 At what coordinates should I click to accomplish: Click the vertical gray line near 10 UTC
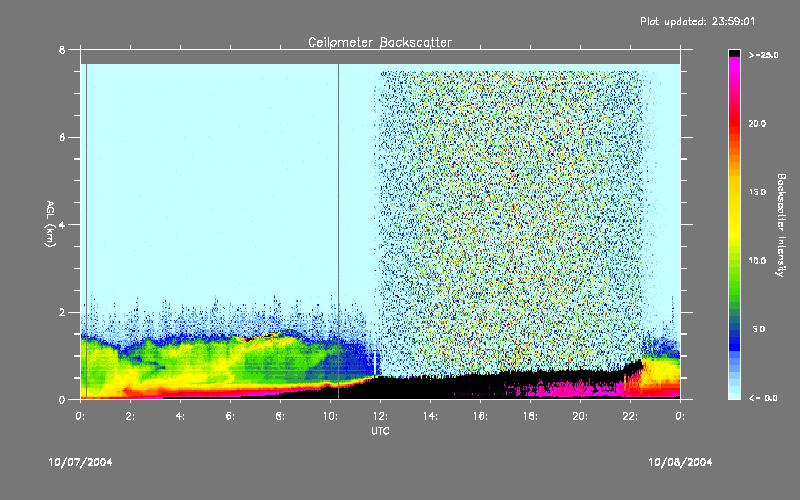click(338, 231)
